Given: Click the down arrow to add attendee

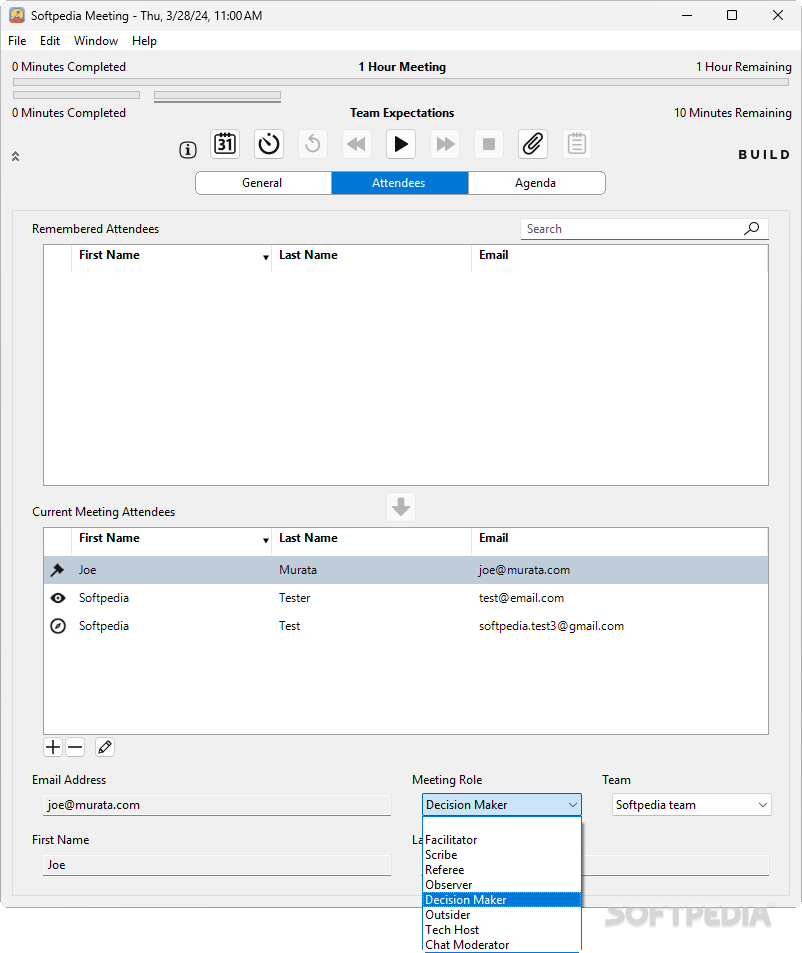Looking at the screenshot, I should [401, 506].
